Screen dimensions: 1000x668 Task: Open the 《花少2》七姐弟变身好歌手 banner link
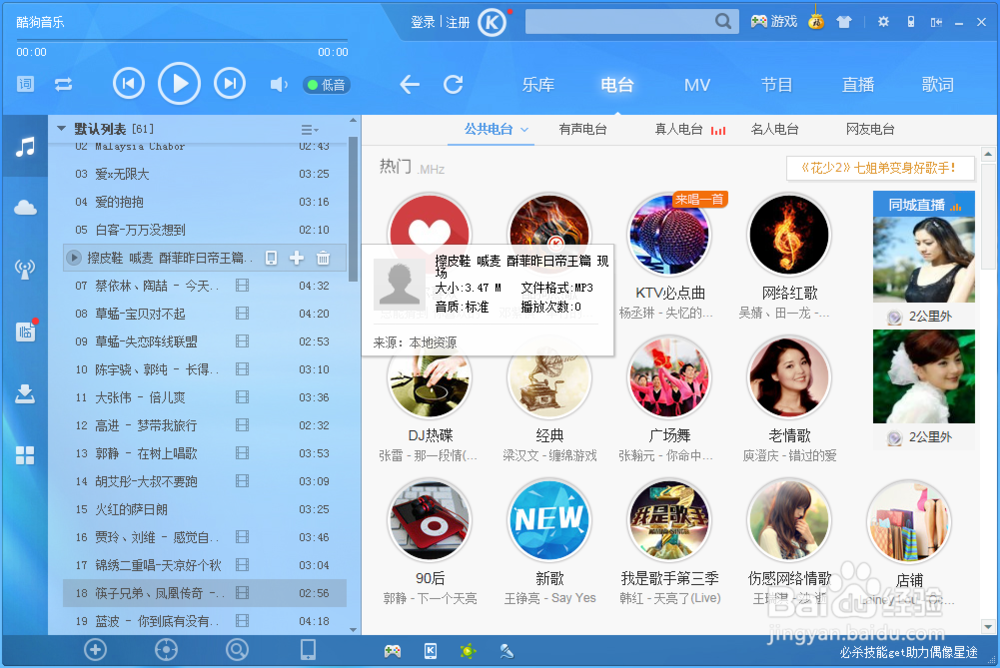[880, 168]
